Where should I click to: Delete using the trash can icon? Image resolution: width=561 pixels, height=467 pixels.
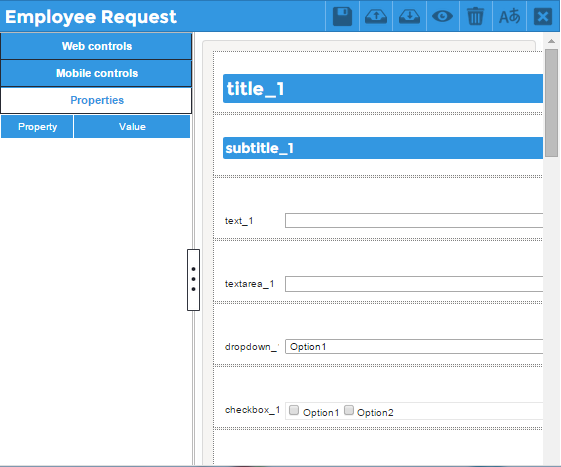point(475,16)
